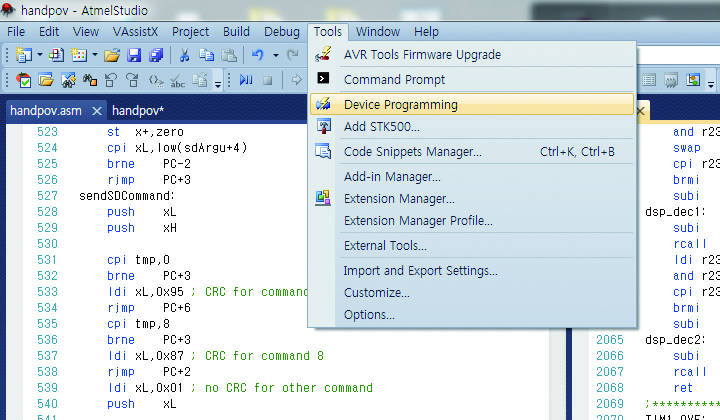The width and height of the screenshot is (720, 420).
Task: Click the Start Debugging and Break icon
Action: coord(246,80)
